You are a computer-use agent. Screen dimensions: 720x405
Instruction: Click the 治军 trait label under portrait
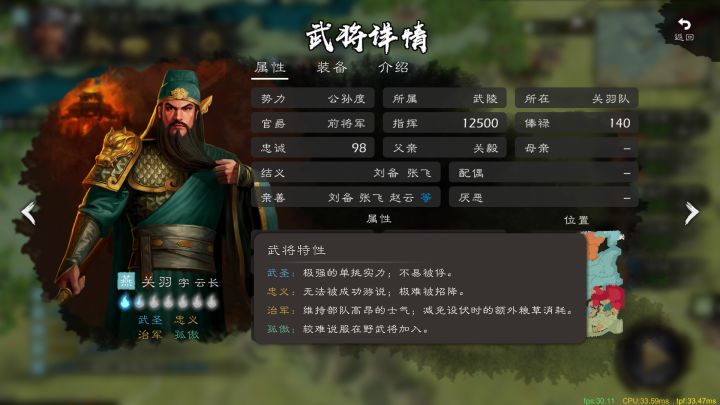tap(150, 335)
